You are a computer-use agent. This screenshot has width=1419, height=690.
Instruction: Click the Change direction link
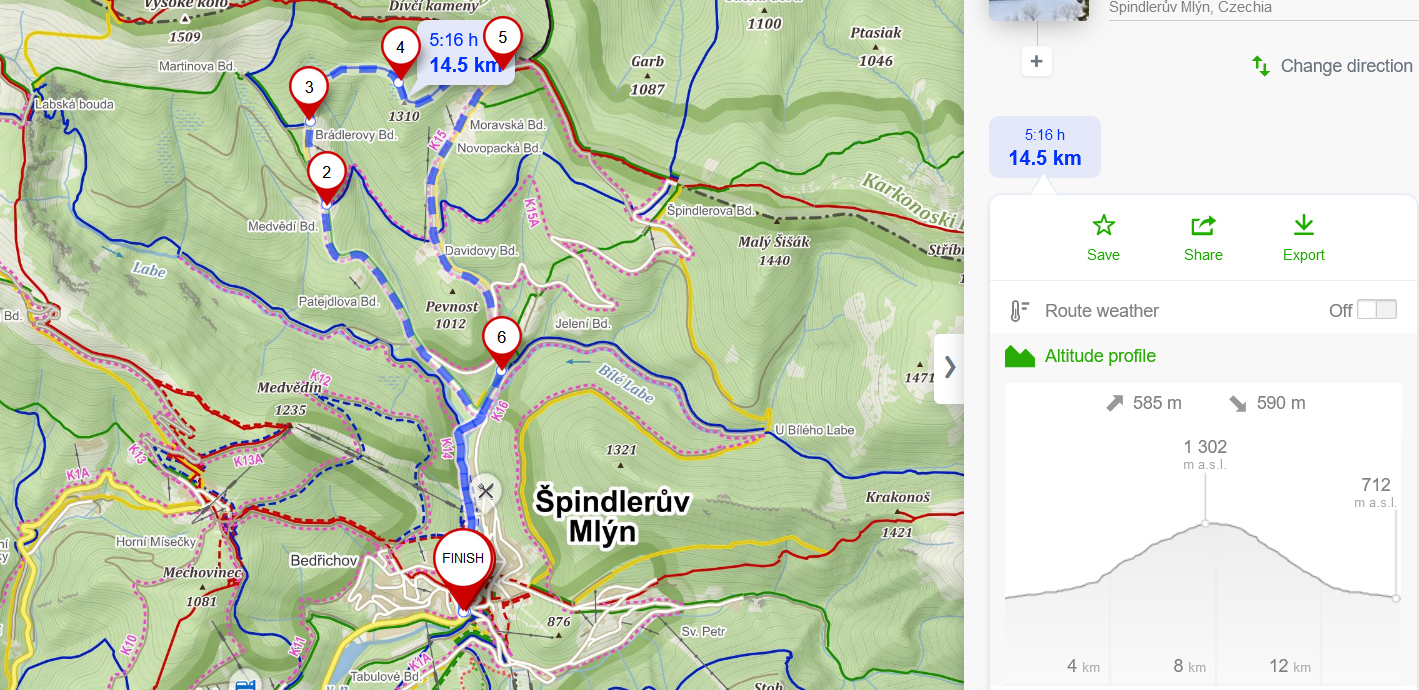tap(1346, 66)
